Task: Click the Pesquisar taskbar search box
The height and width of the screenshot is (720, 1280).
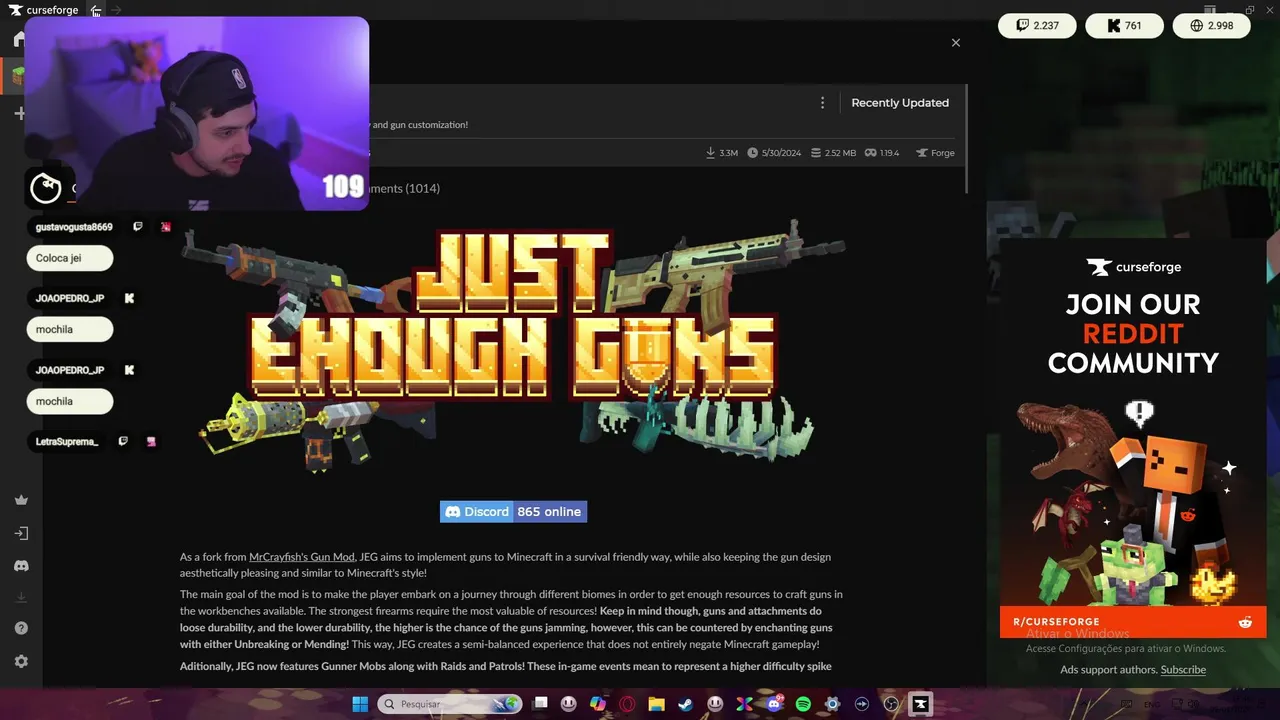Action: (449, 704)
